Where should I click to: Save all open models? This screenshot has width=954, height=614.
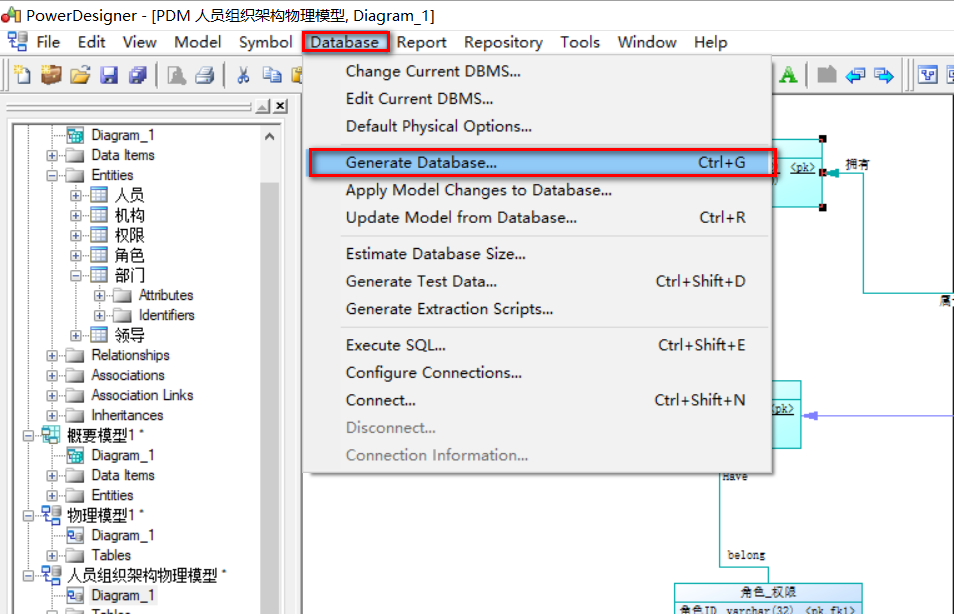[x=136, y=75]
